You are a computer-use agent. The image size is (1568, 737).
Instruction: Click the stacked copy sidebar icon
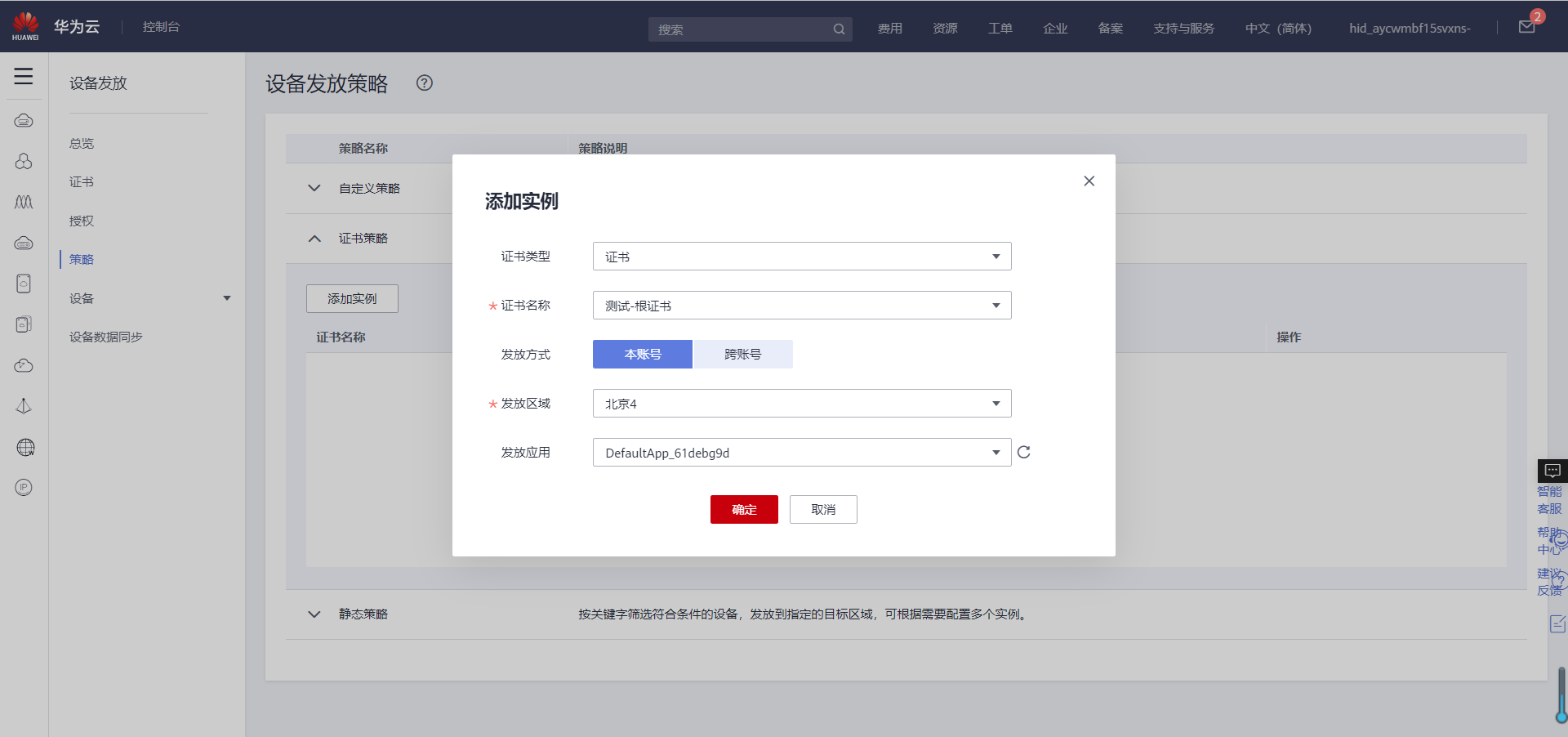tap(24, 324)
